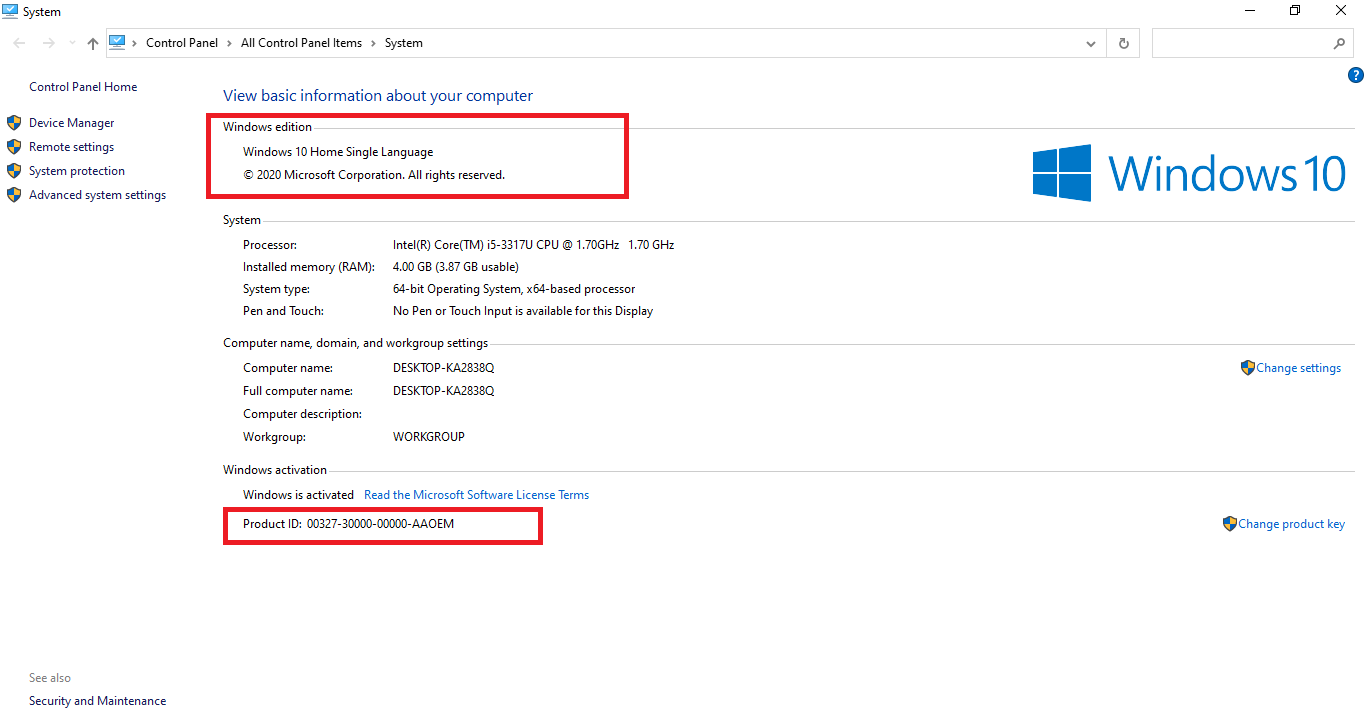Close the System window
The image size is (1366, 725).
pos(1342,11)
